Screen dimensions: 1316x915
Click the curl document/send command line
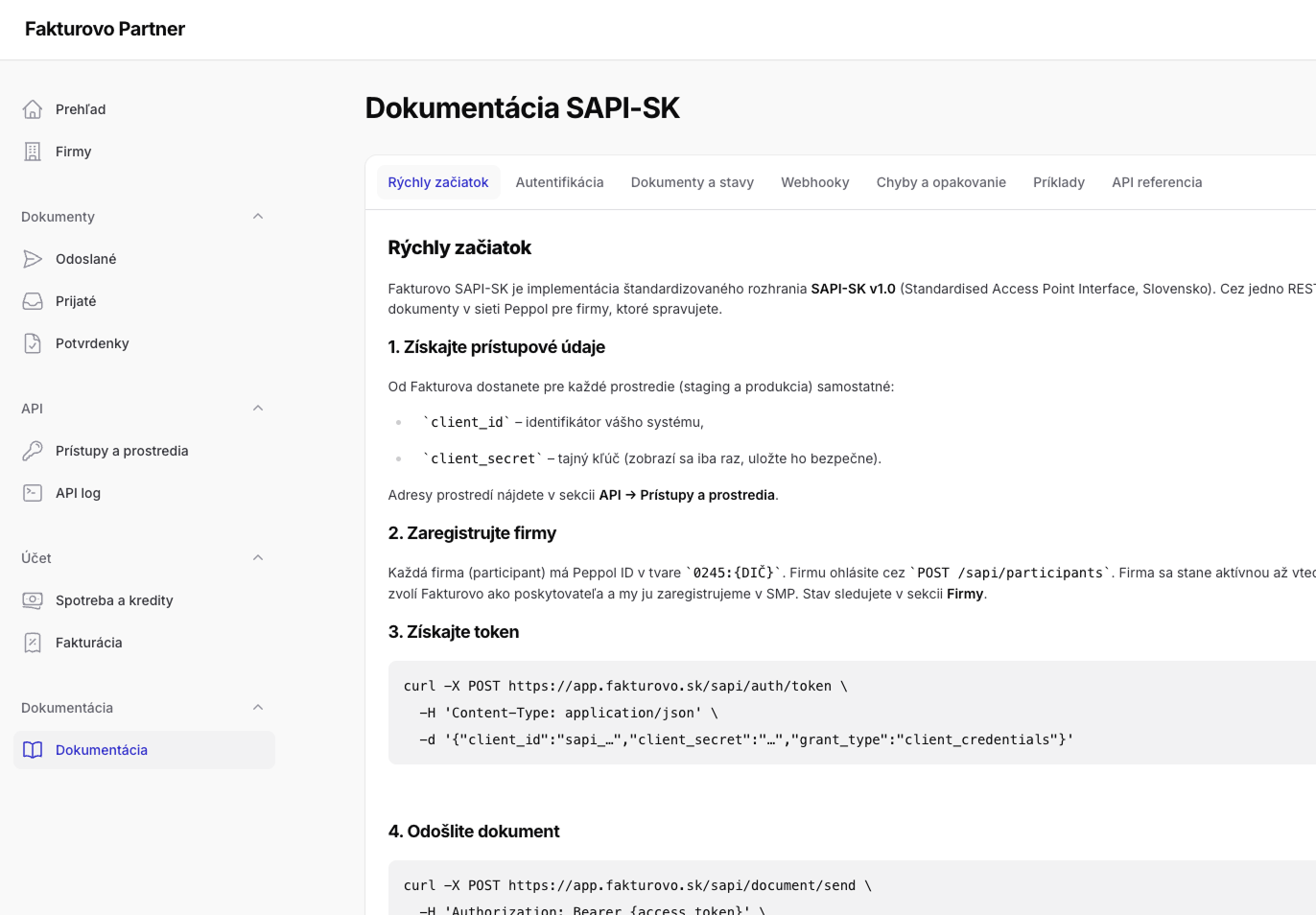click(x=638, y=885)
